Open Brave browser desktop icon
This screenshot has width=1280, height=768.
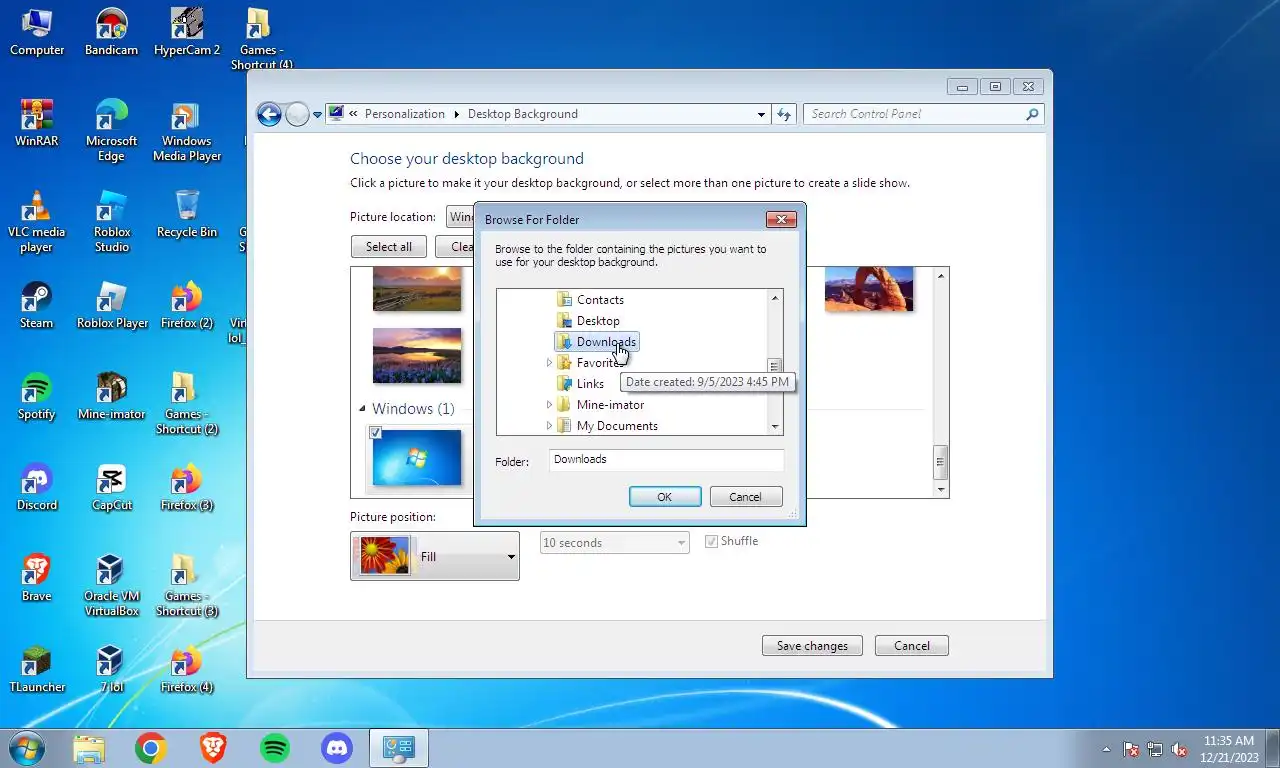37,578
